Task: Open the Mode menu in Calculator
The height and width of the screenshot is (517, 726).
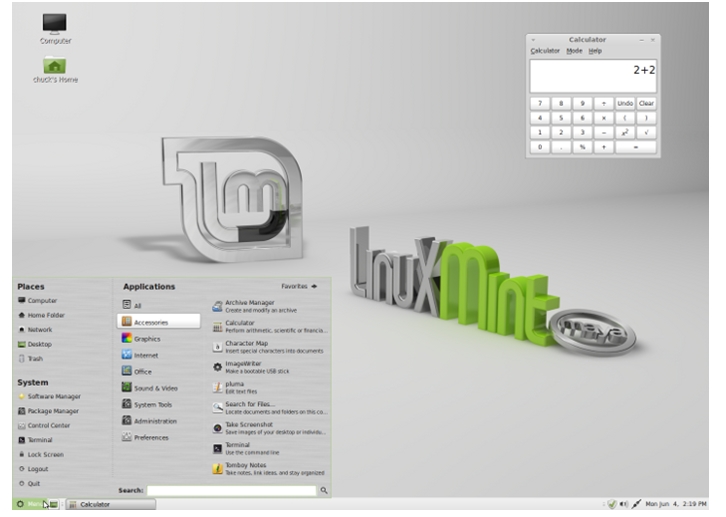Action: pyautogui.click(x=574, y=51)
